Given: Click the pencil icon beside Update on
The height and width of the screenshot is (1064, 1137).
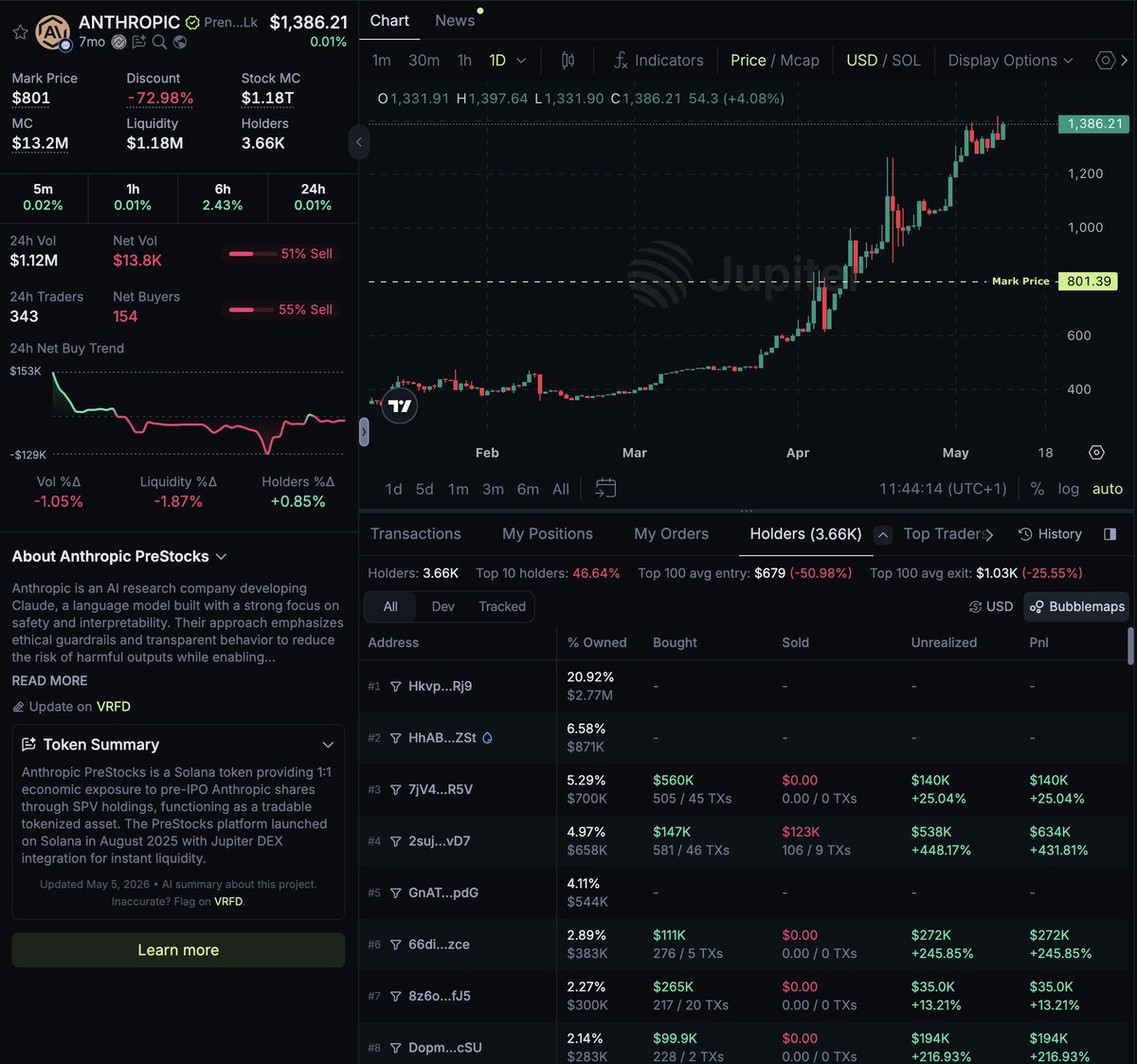Looking at the screenshot, I should point(18,707).
